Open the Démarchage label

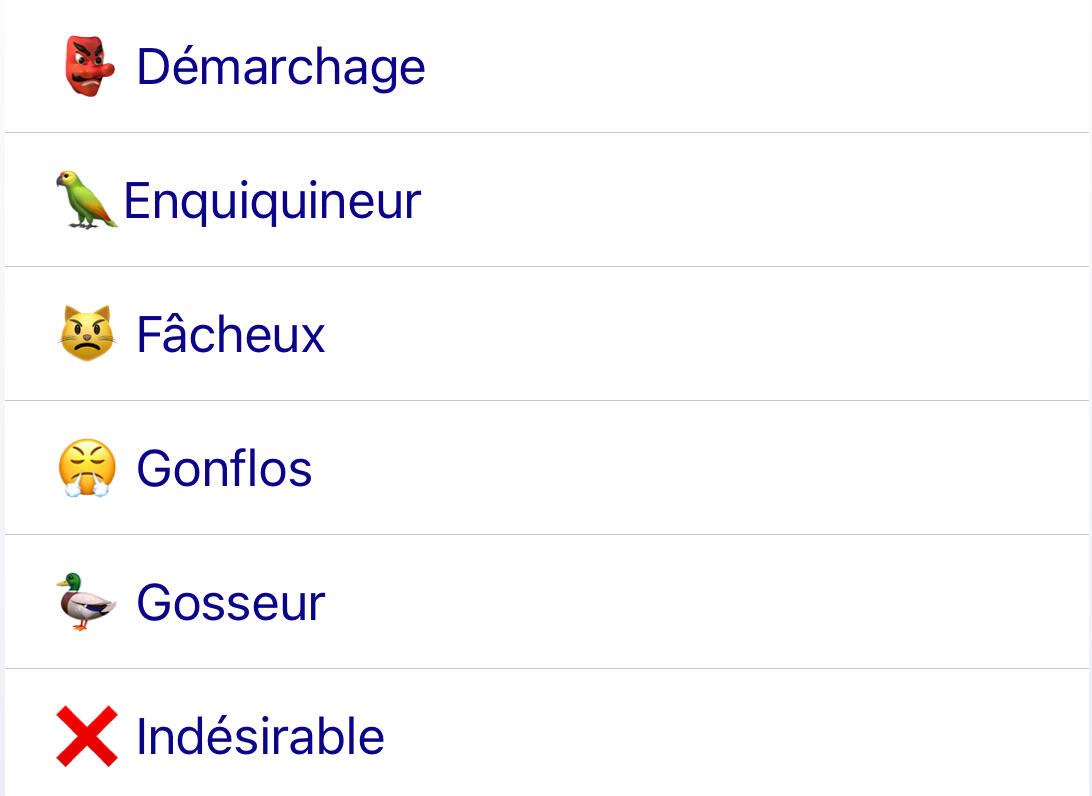click(281, 67)
